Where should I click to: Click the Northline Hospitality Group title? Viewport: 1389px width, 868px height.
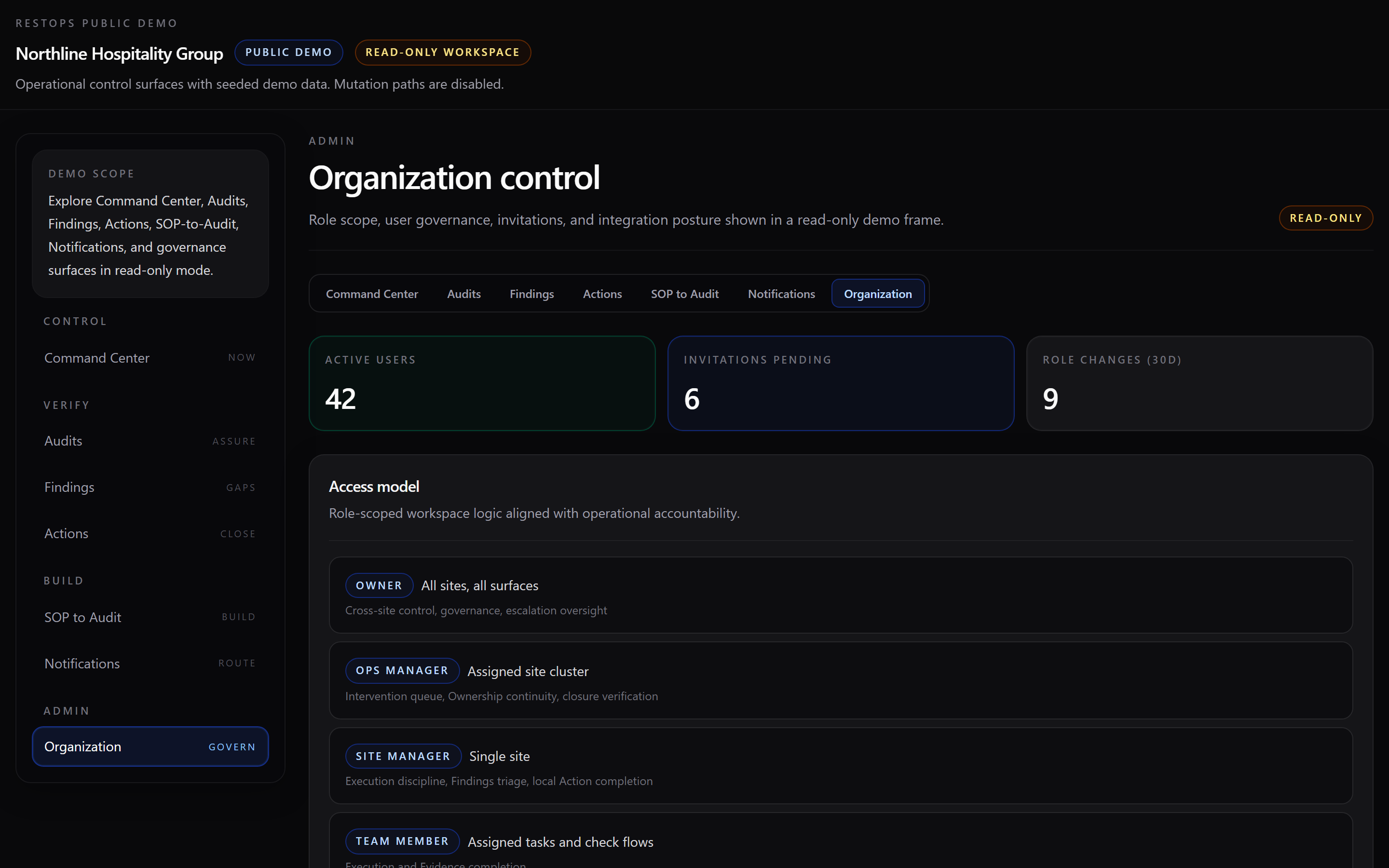[120, 54]
